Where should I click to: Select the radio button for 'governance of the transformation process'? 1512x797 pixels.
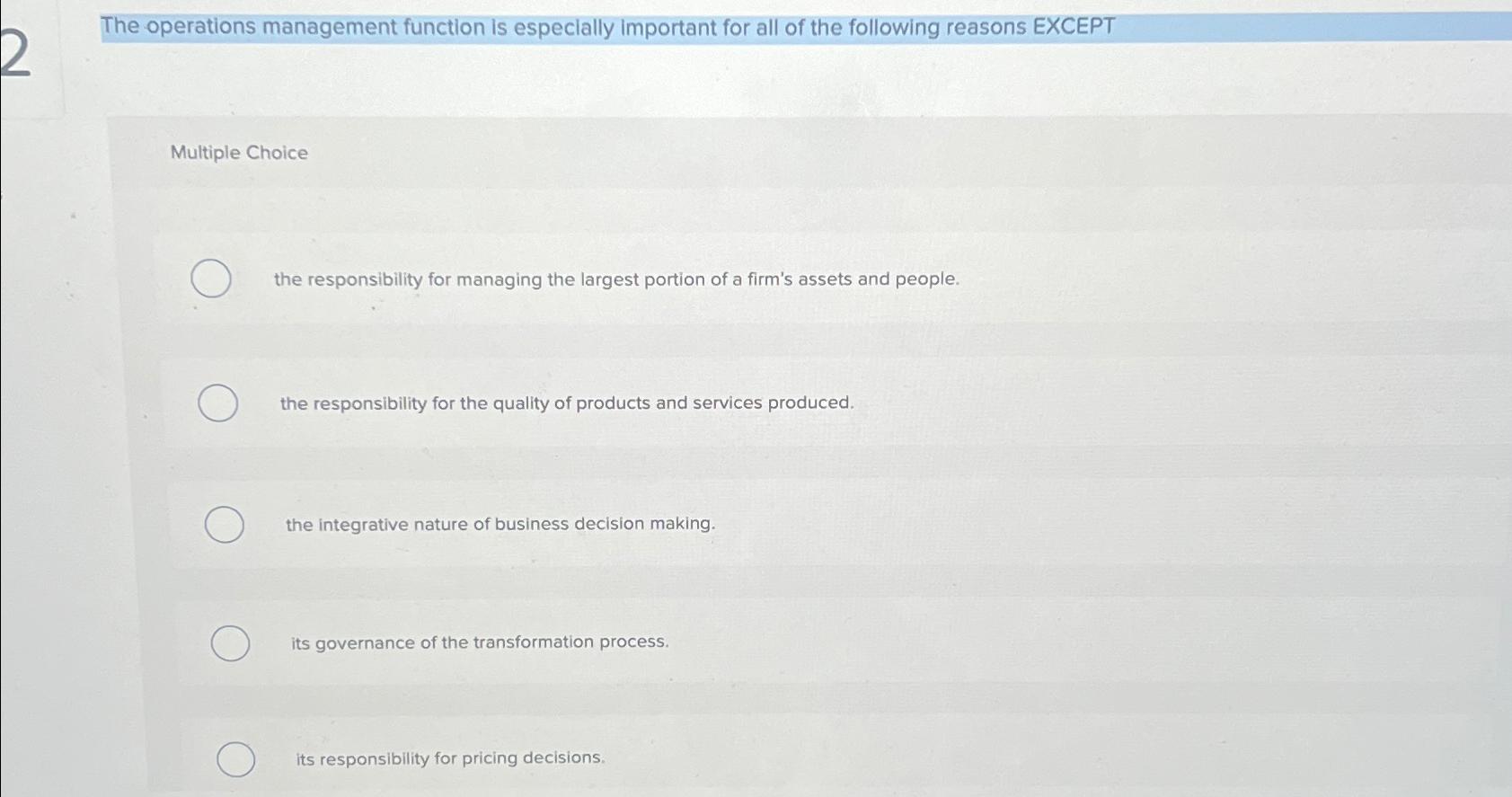[229, 642]
